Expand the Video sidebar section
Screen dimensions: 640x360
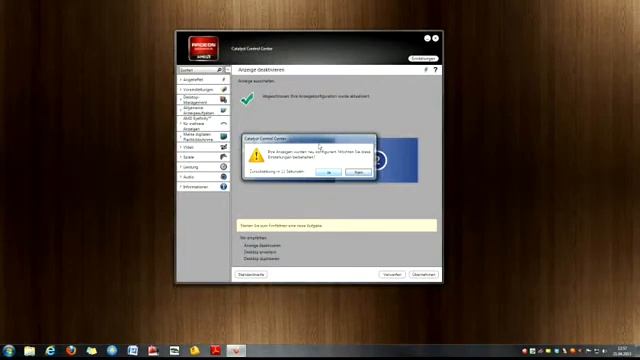(203, 147)
